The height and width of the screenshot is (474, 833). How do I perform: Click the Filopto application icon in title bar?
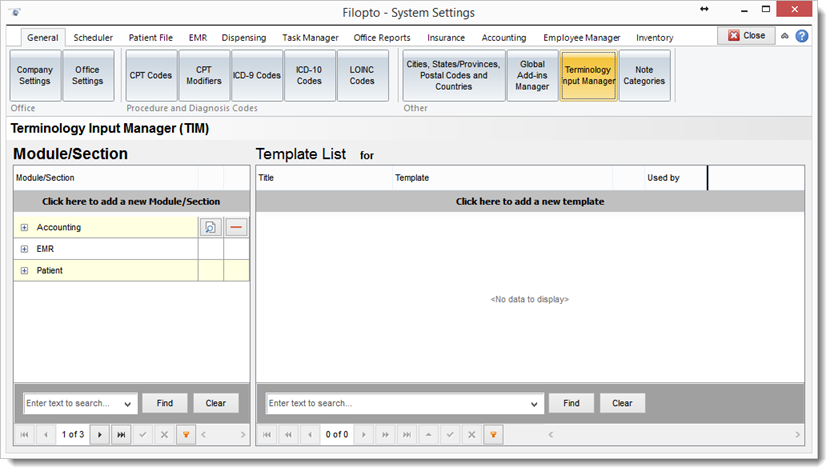coord(15,12)
